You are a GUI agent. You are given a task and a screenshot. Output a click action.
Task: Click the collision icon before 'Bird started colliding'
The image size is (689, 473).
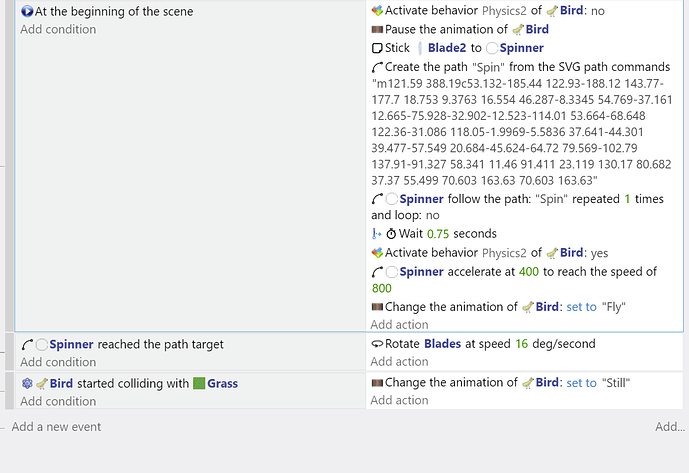(x=27, y=383)
